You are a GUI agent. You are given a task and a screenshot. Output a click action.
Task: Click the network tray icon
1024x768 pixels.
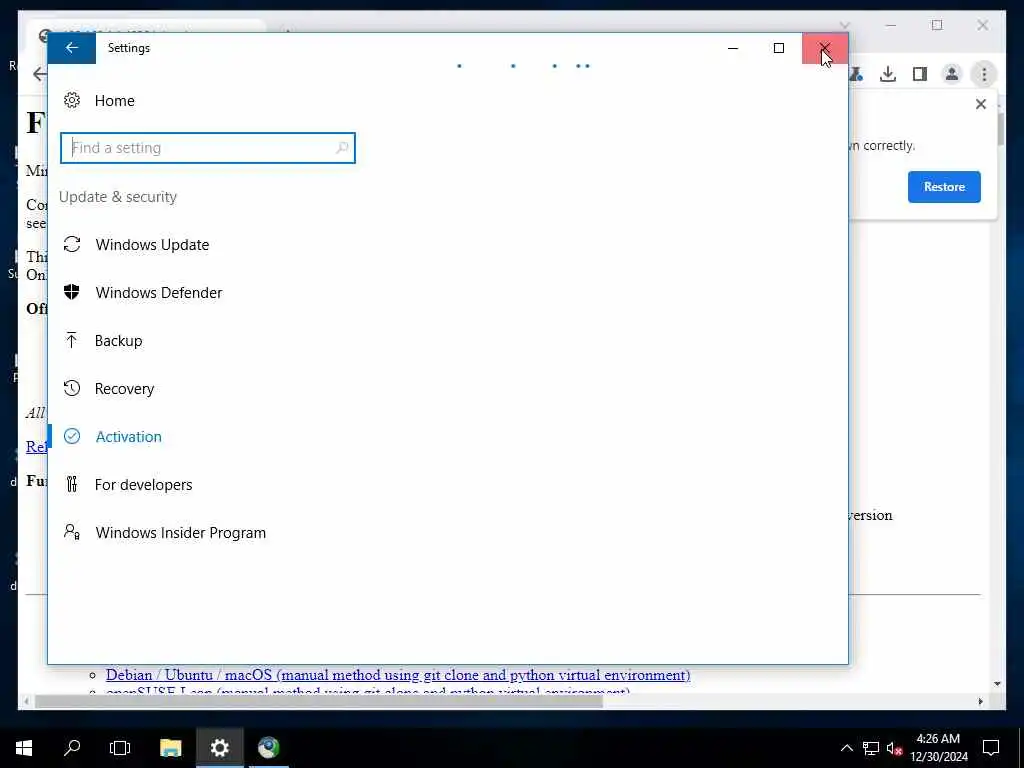pos(871,748)
